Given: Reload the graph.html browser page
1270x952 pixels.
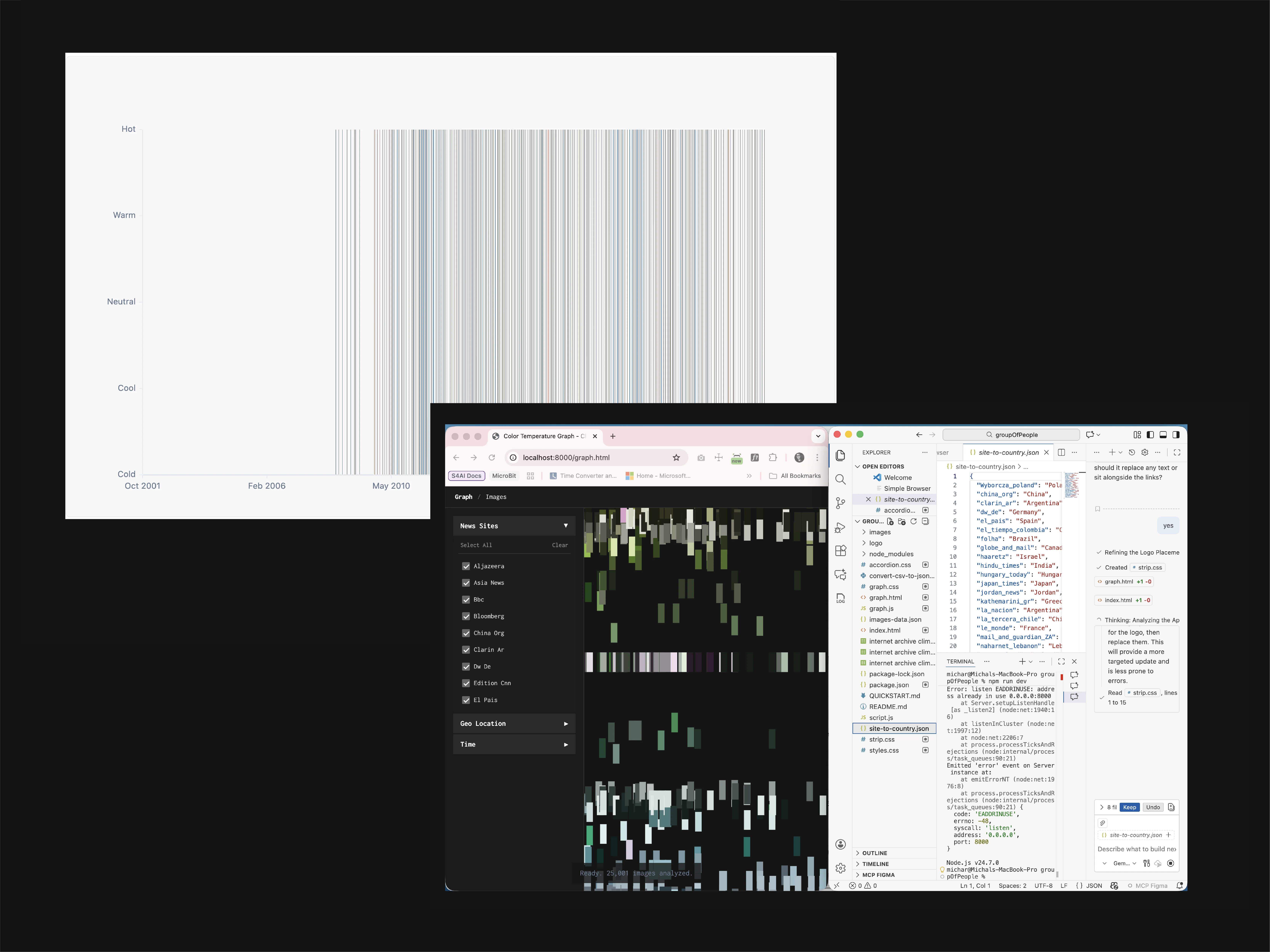Looking at the screenshot, I should [492, 457].
